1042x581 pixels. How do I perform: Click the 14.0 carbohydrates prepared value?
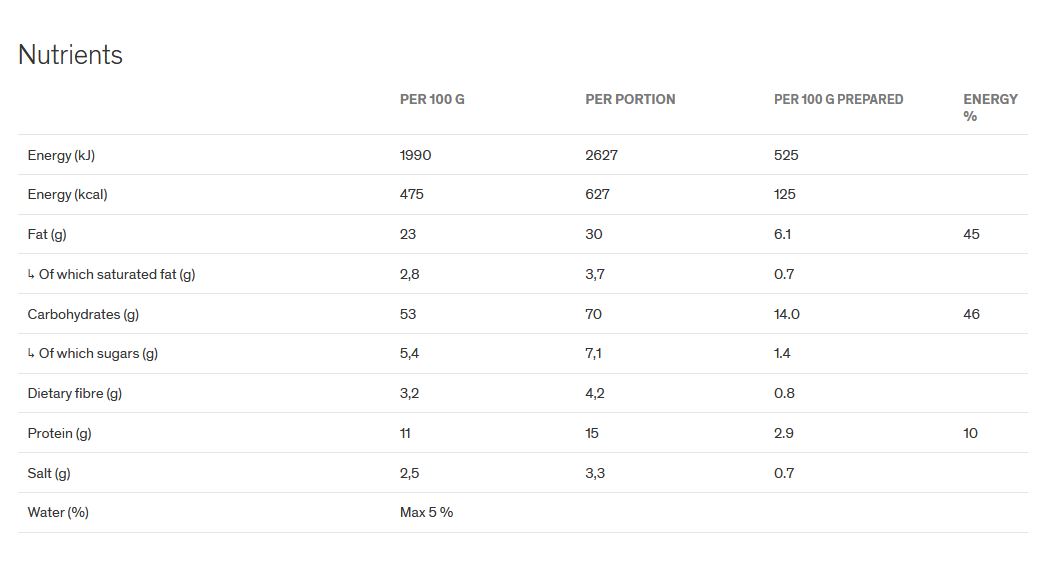(x=787, y=314)
